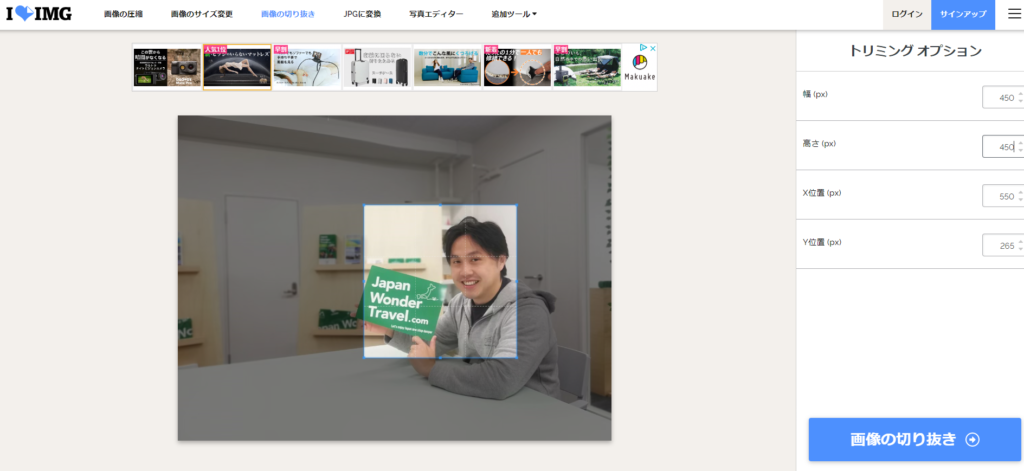Image resolution: width=1024 pixels, height=471 pixels.
Task: Expand the 追加ツール dropdown
Action: [514, 15]
